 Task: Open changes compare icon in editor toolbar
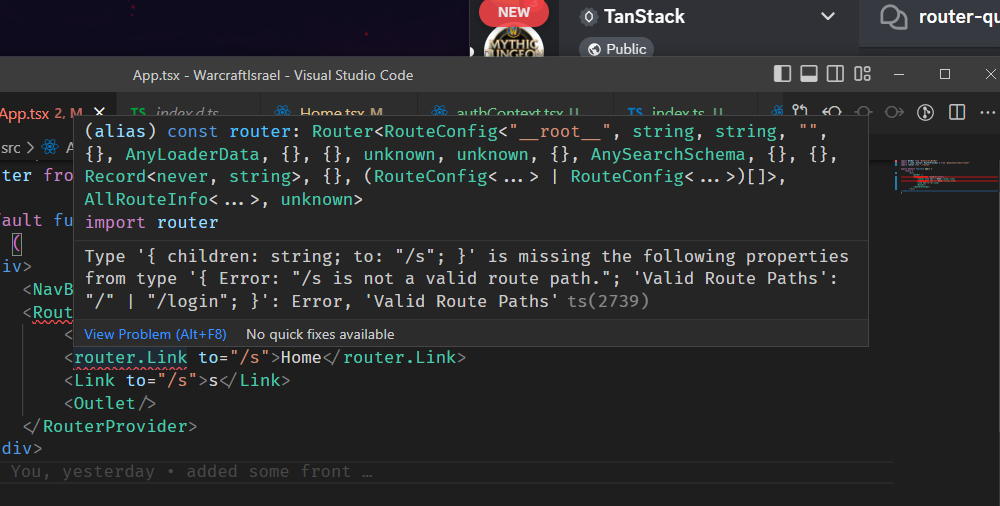tap(800, 111)
